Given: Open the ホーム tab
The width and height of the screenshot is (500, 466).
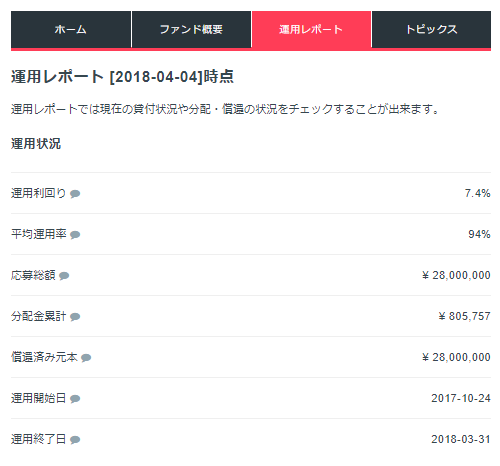Looking at the screenshot, I should pos(71,29).
